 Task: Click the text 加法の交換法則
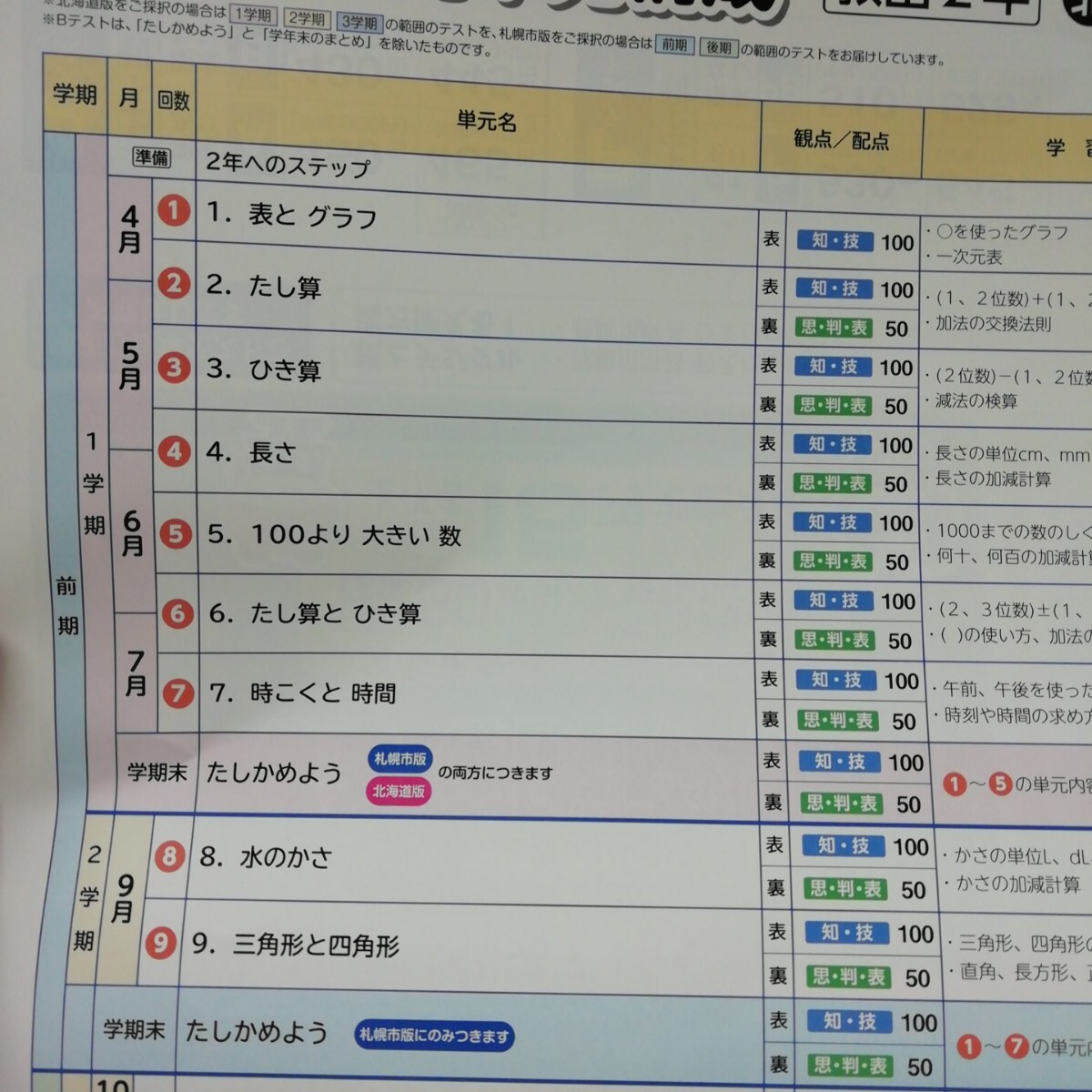[993, 323]
